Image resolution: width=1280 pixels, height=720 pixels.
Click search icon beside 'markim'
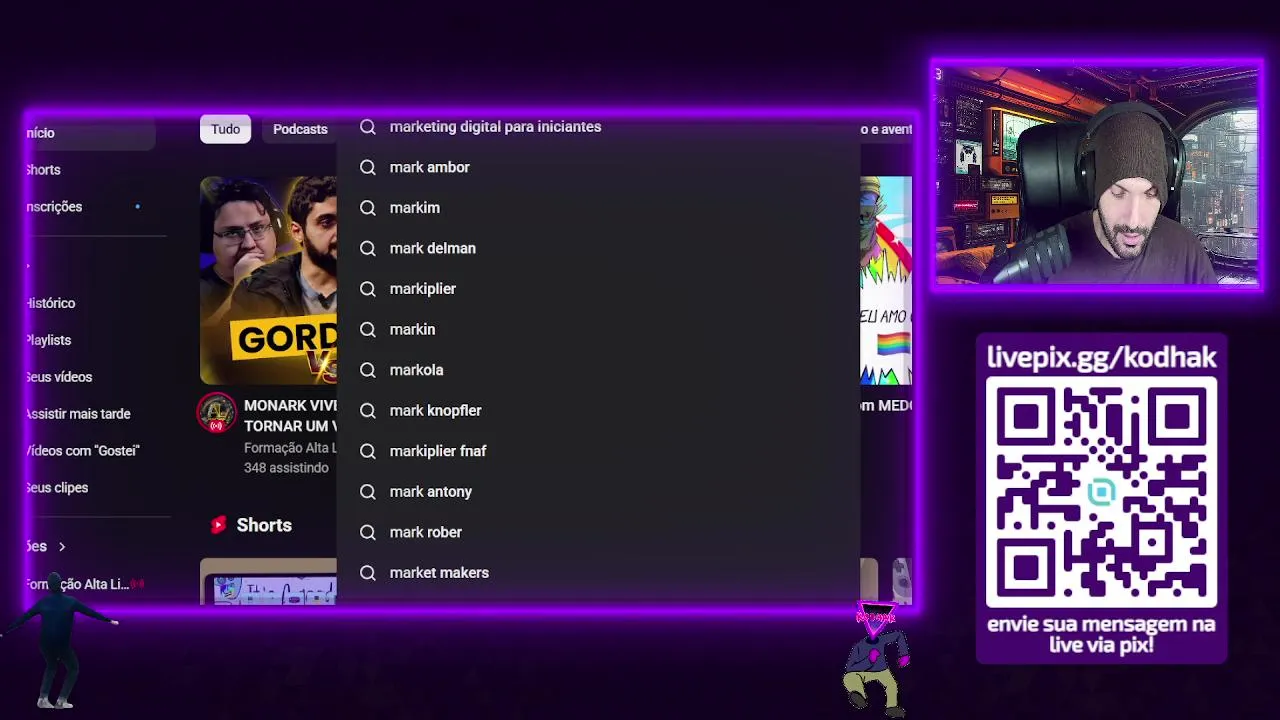(x=368, y=208)
